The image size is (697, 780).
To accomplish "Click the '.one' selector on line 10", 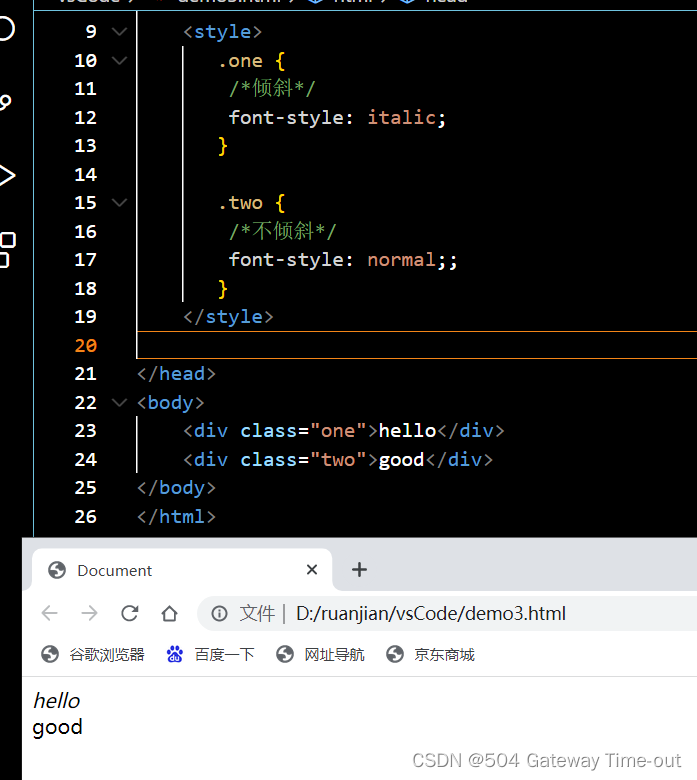I will pos(241,61).
